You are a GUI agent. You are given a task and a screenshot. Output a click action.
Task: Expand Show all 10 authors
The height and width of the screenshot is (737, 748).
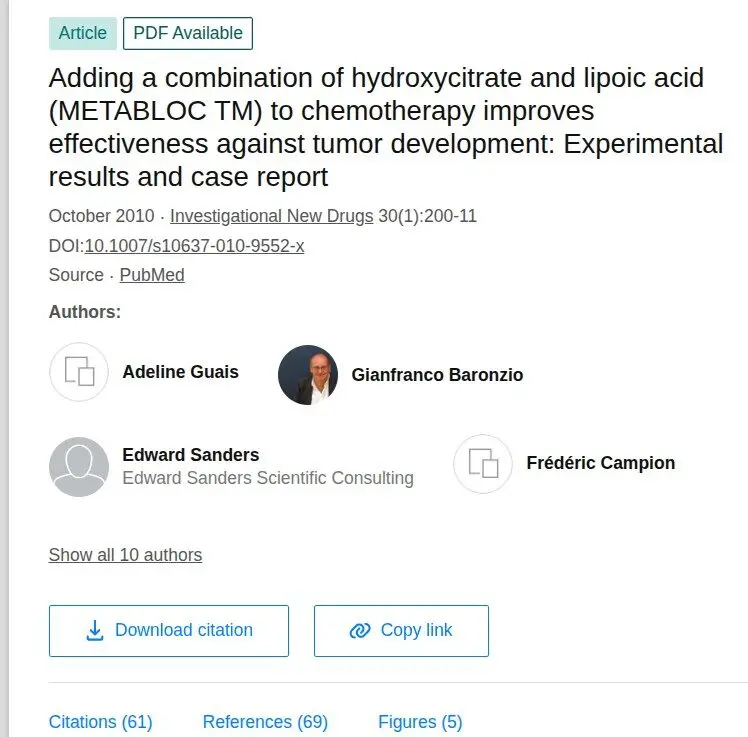[x=125, y=555]
